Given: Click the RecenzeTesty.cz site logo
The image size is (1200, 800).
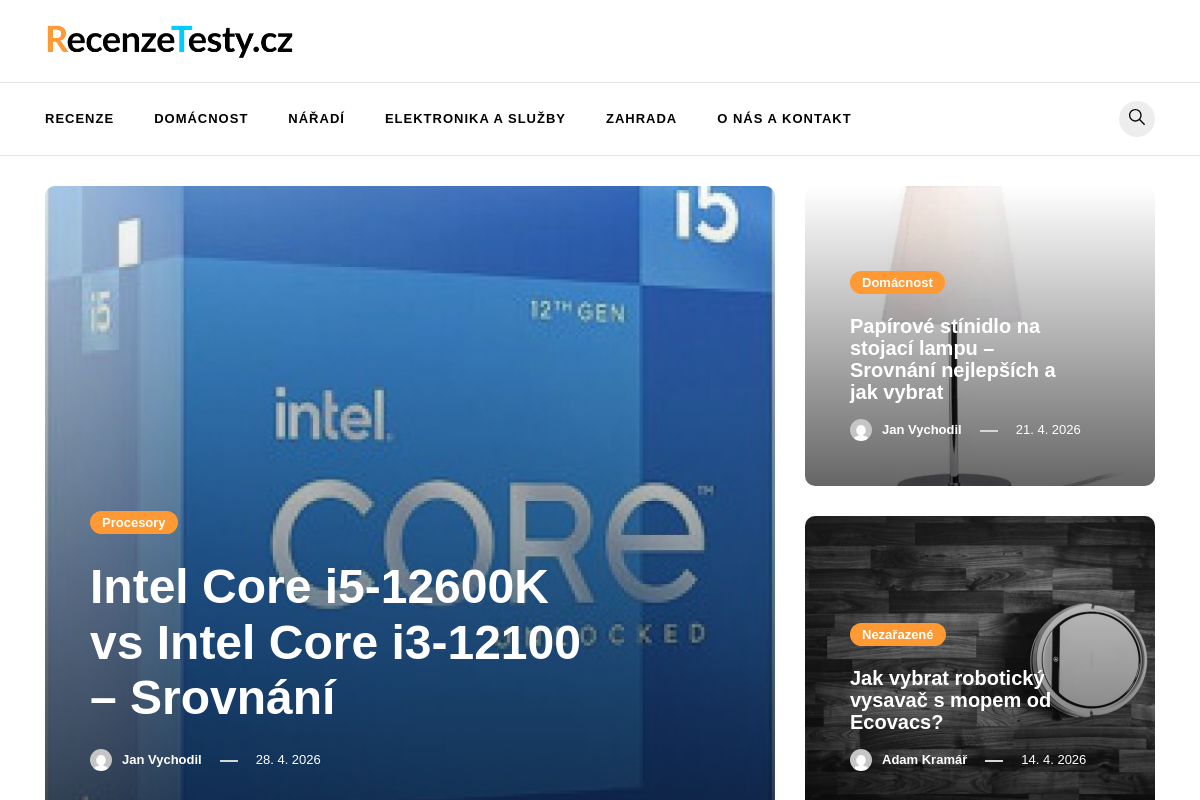Looking at the screenshot, I should pyautogui.click(x=170, y=40).
